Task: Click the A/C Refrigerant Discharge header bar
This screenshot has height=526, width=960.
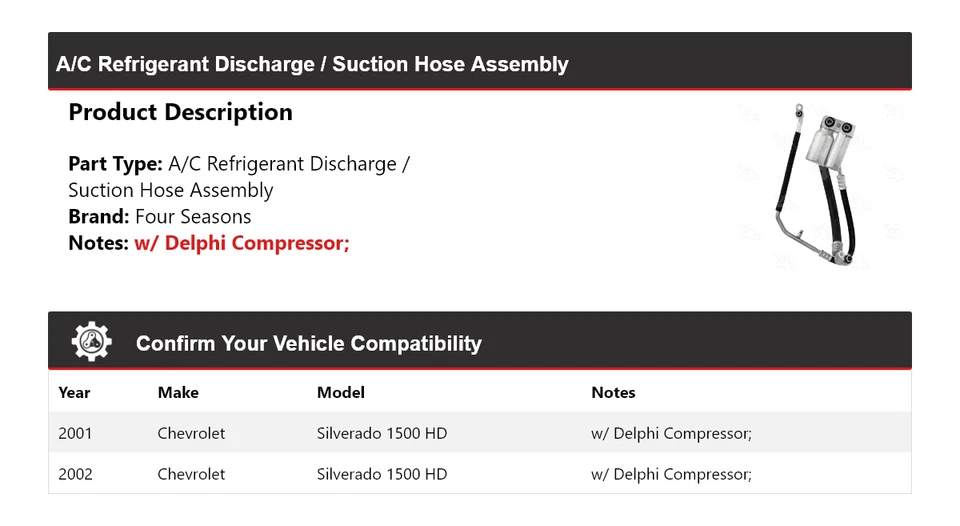Action: [312, 65]
